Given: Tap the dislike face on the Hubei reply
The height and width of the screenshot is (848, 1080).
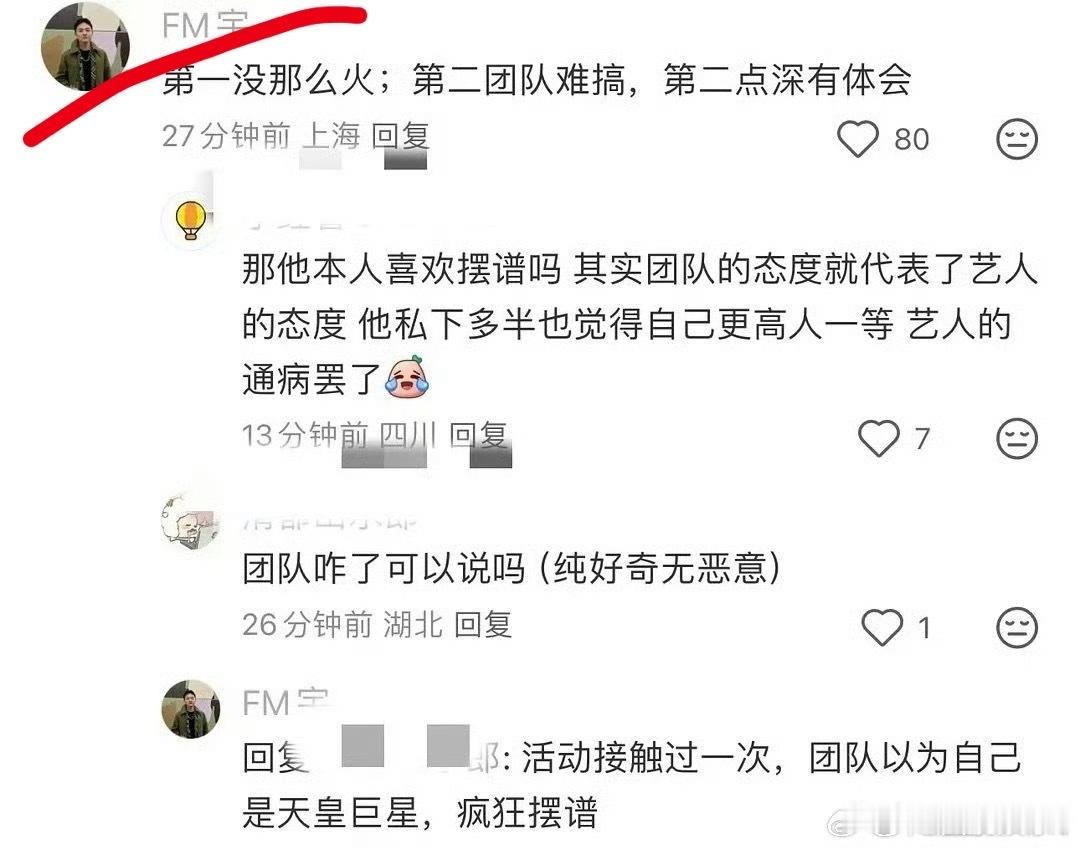Looking at the screenshot, I should [1017, 627].
